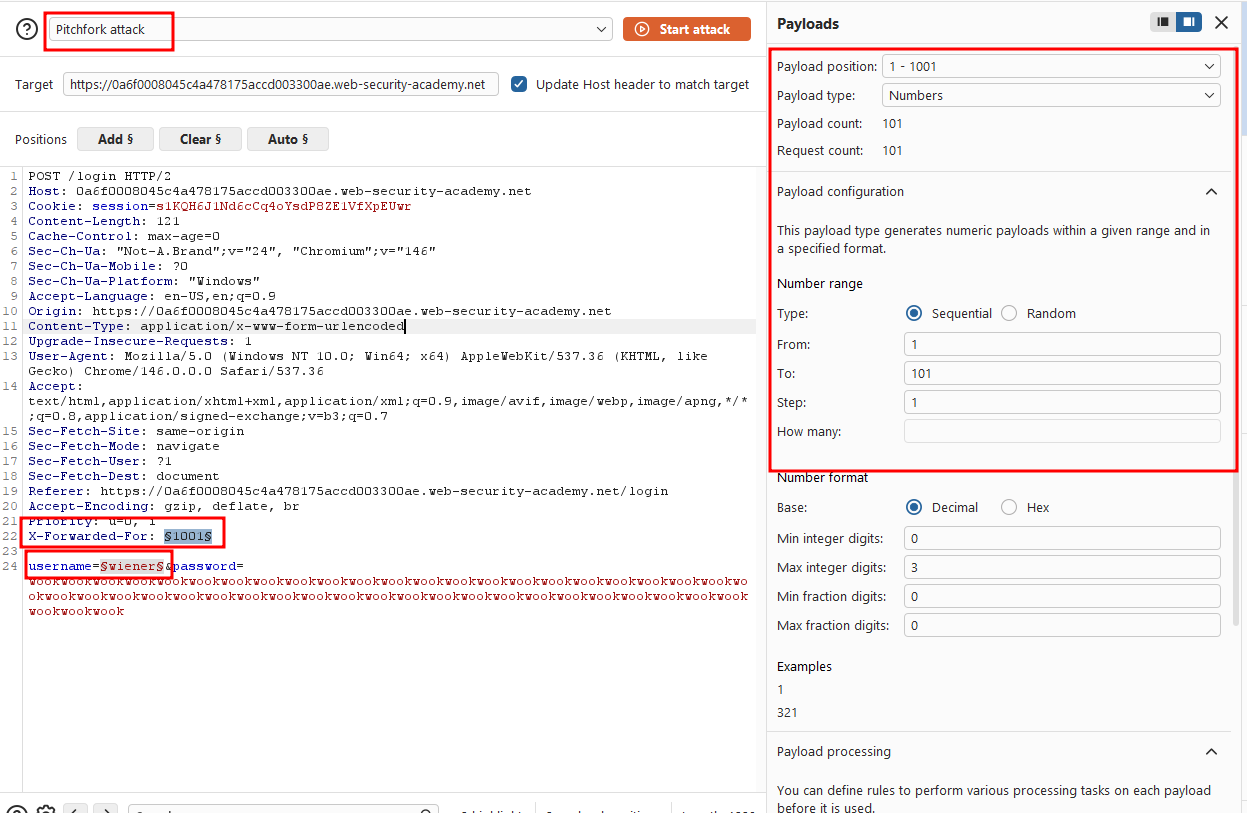Edit the Min fraction digits field
This screenshot has height=813, width=1247.
(1062, 596)
